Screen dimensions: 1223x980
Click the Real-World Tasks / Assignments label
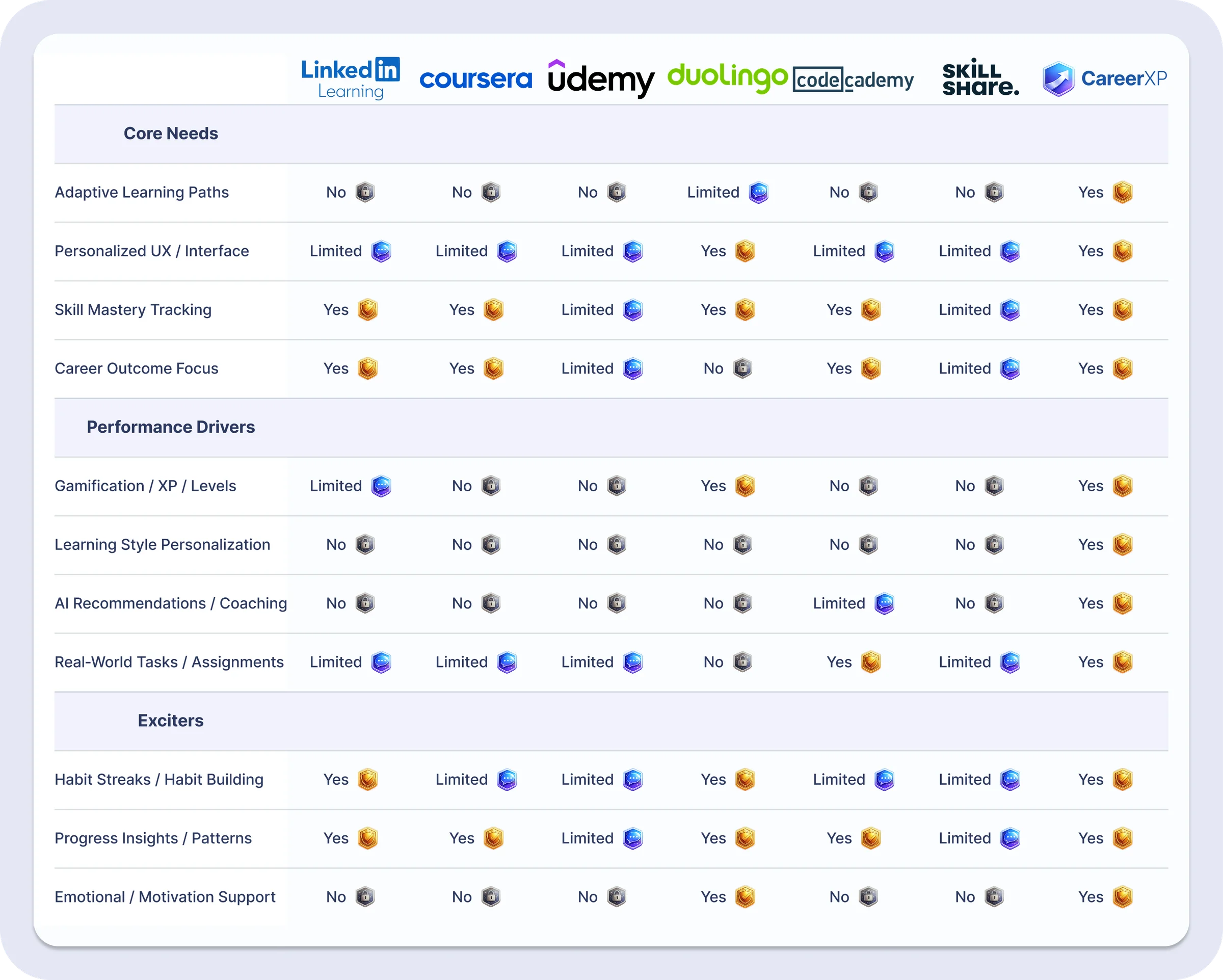click(169, 661)
